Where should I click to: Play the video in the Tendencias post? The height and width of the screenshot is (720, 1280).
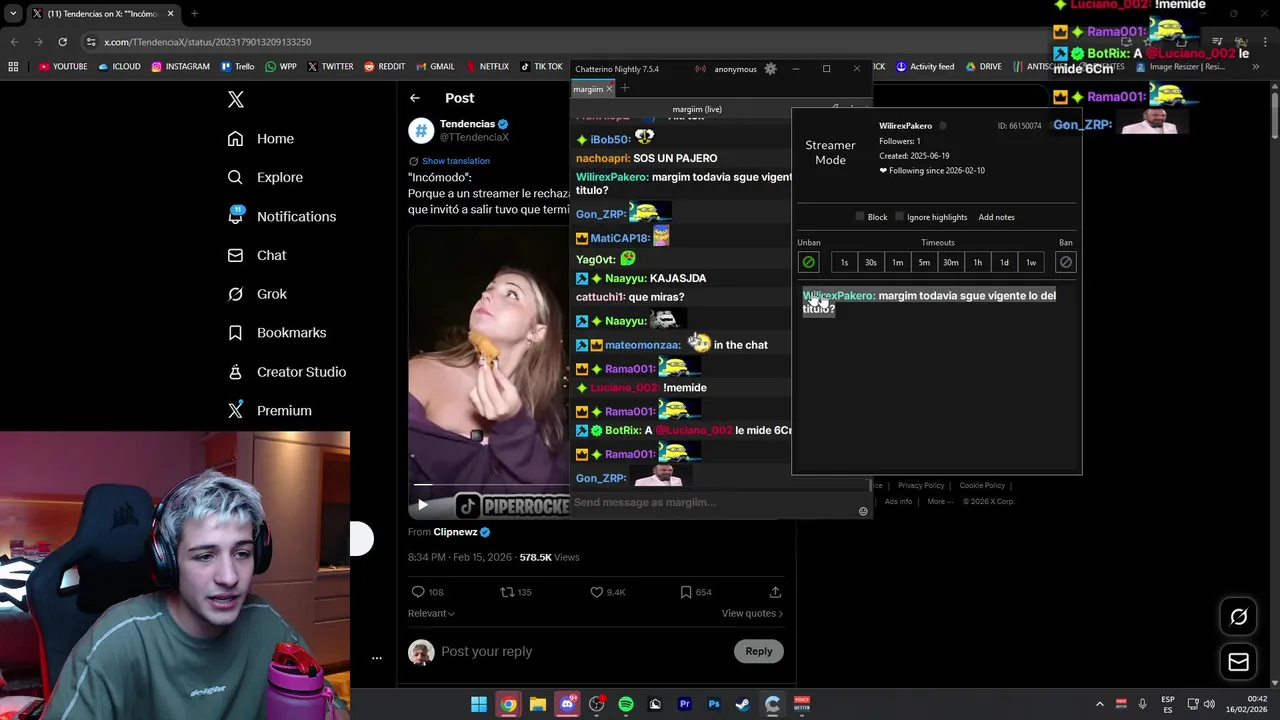coord(422,505)
